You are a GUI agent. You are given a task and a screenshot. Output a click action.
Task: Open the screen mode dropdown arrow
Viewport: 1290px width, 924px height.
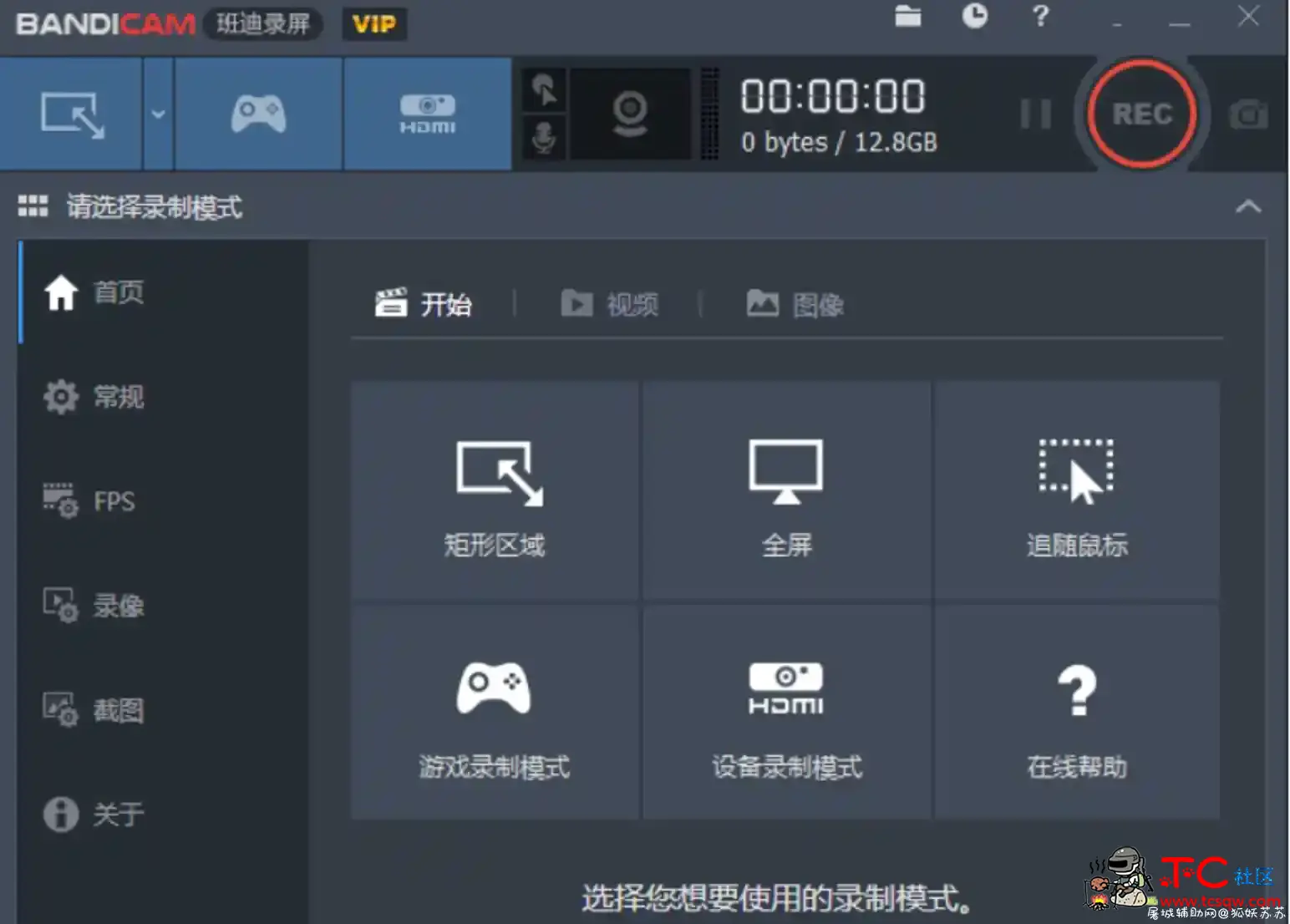[158, 114]
